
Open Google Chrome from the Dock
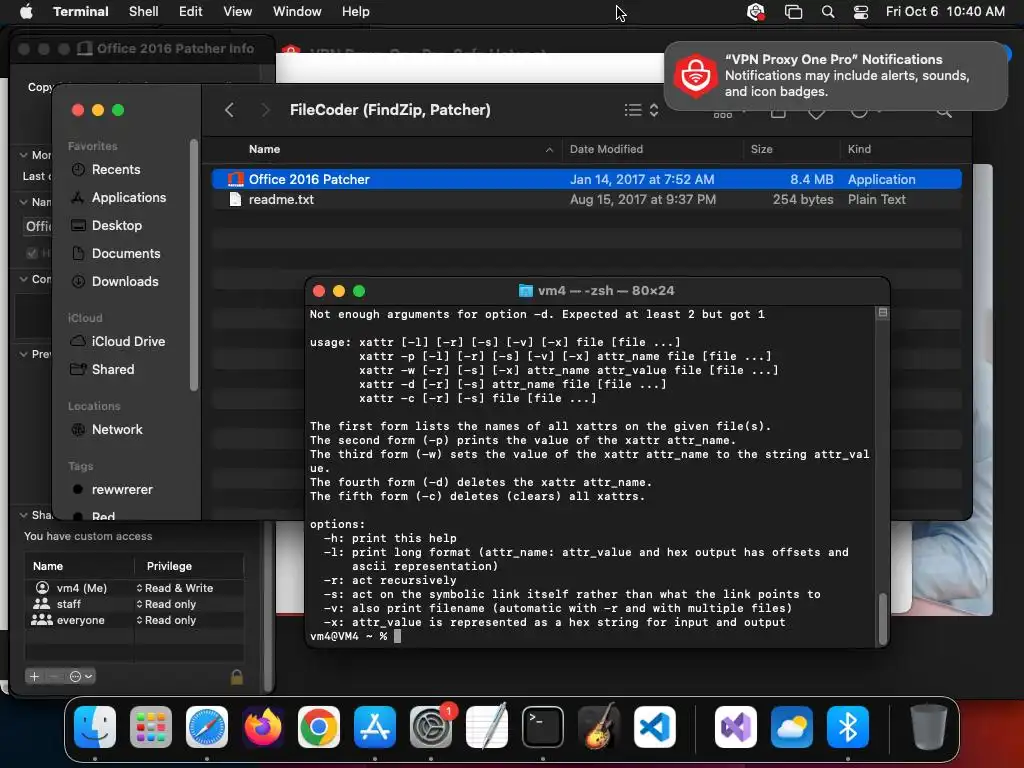point(319,727)
